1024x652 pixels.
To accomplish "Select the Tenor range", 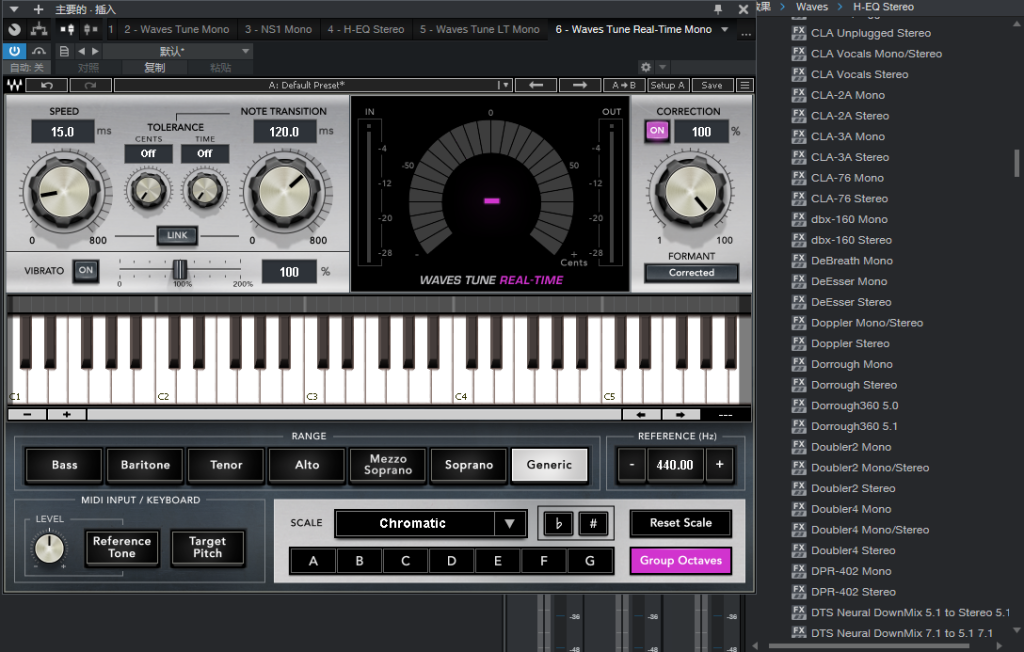I will [x=226, y=465].
